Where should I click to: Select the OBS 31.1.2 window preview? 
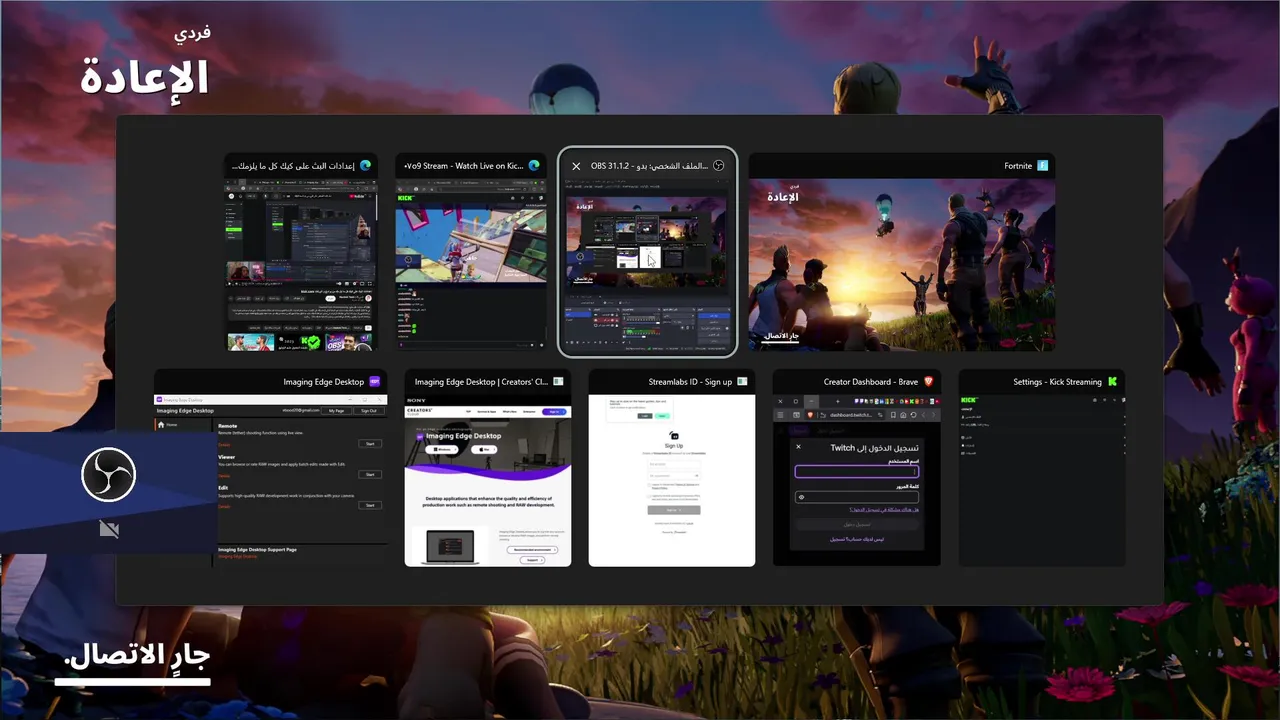click(647, 265)
